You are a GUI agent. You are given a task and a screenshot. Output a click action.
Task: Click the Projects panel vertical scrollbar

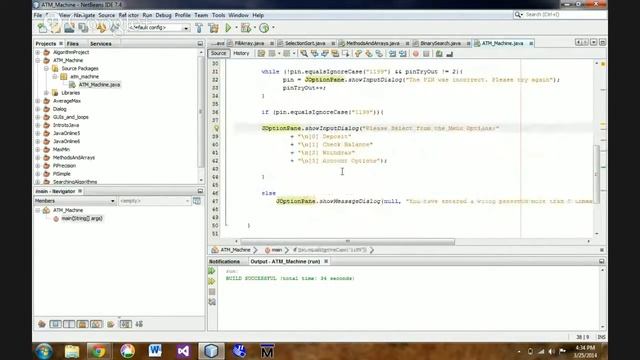(201, 111)
